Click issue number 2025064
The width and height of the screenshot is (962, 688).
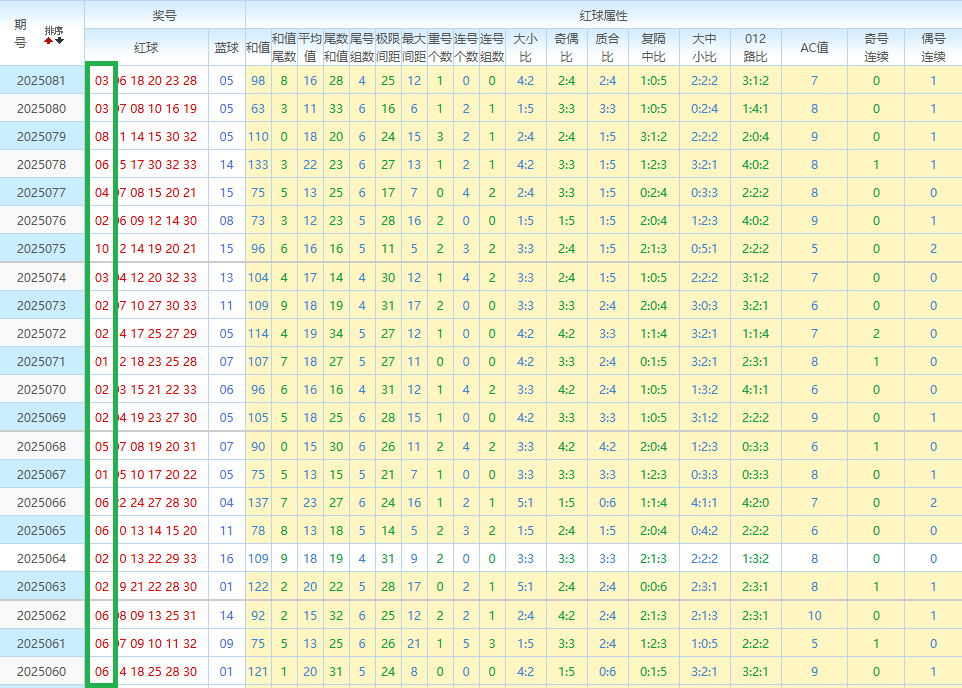pos(42,558)
